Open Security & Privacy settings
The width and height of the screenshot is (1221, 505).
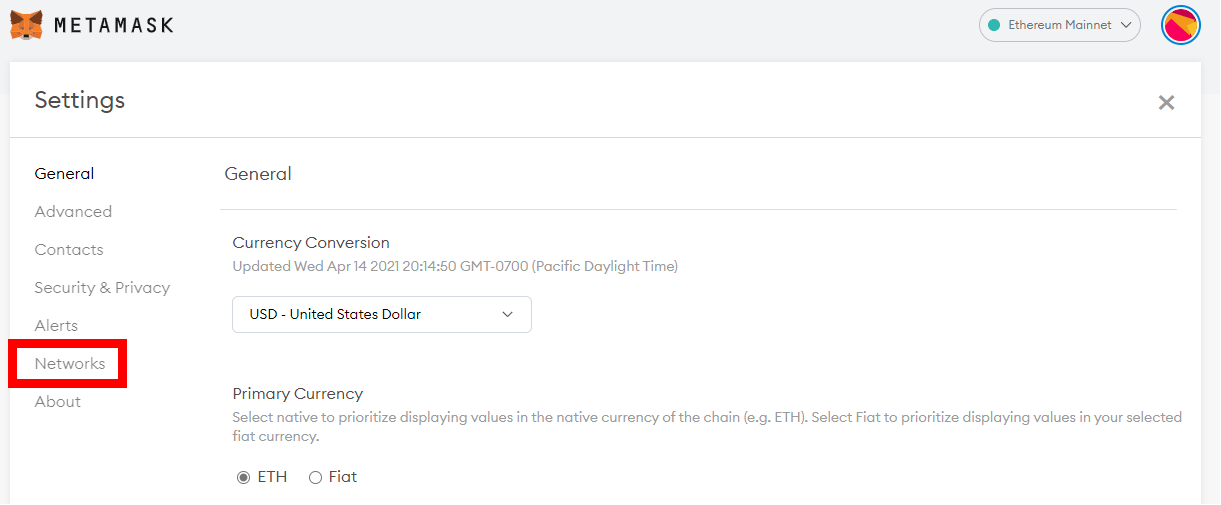click(x=102, y=288)
